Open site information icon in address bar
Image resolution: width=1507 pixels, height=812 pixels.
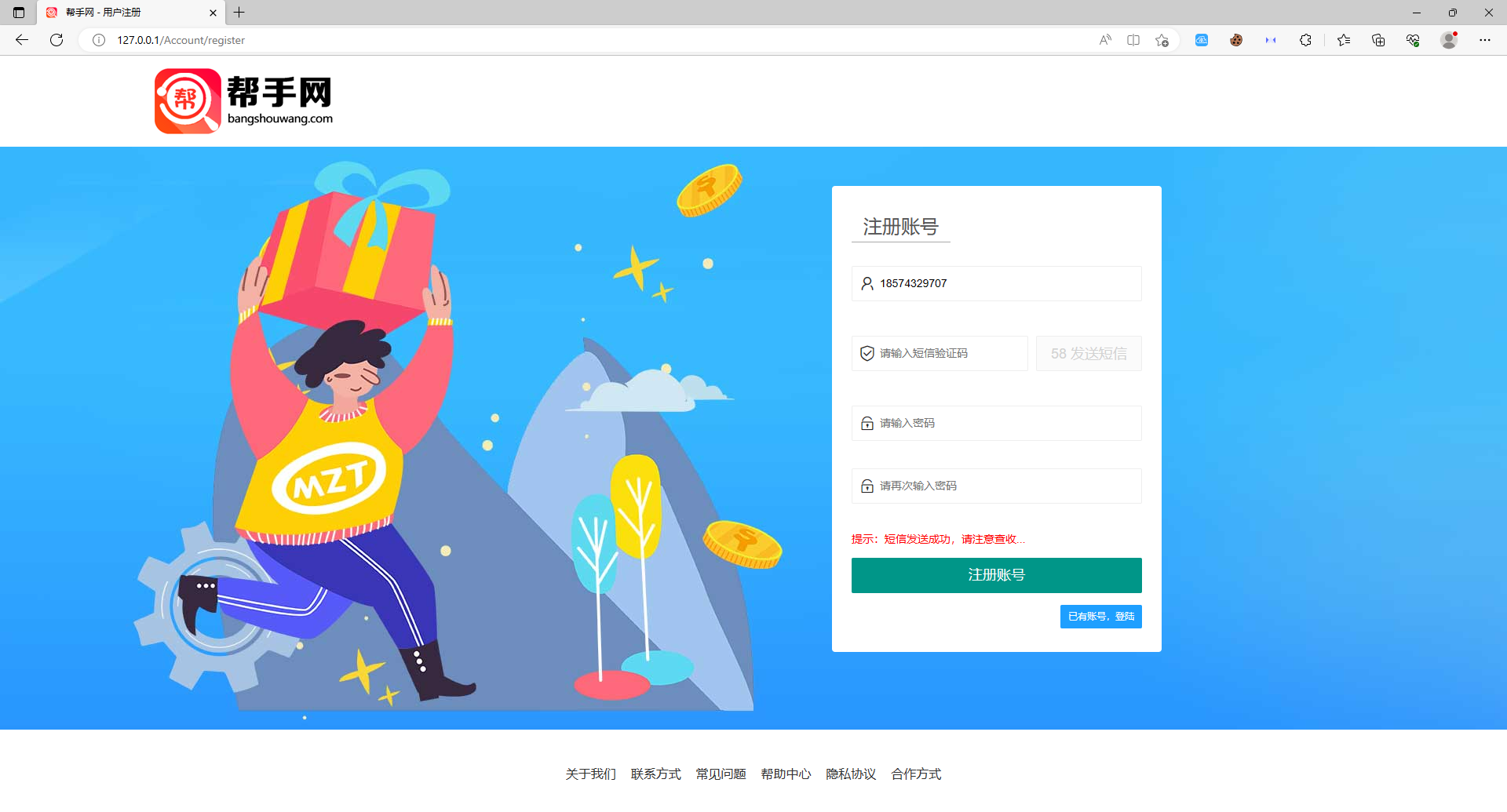coord(99,40)
